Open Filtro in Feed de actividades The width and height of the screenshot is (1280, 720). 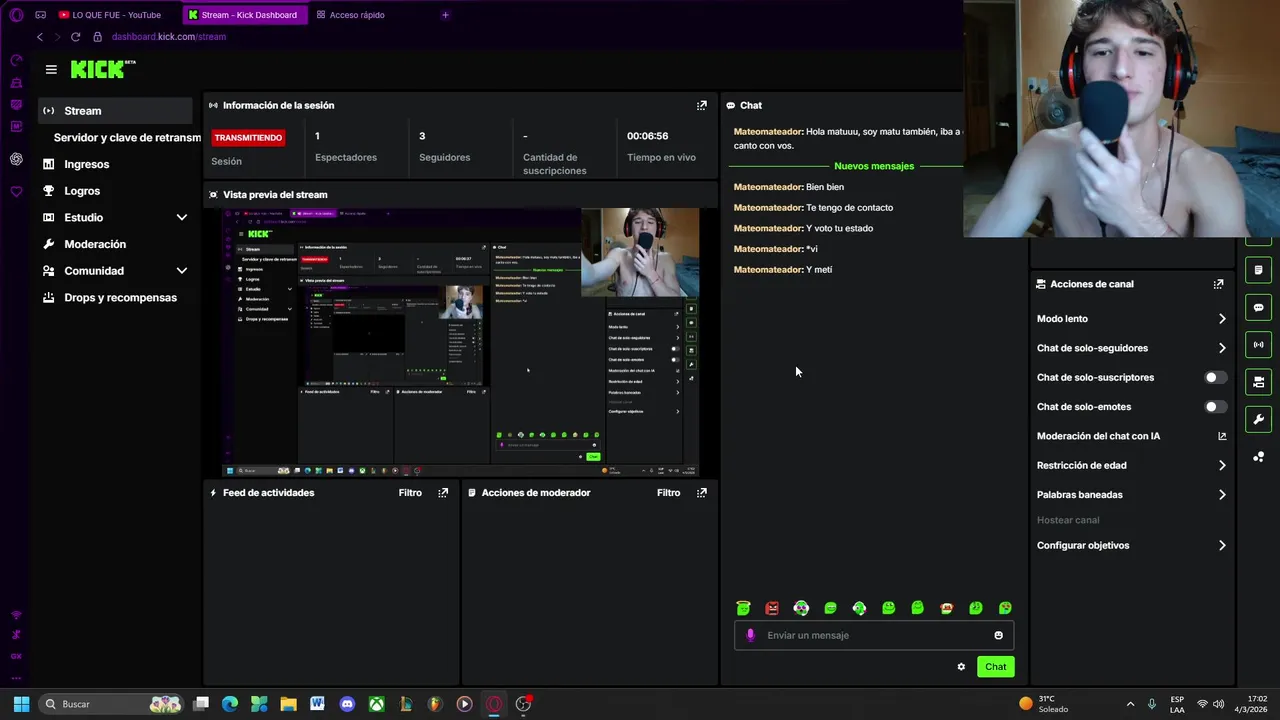(410, 492)
